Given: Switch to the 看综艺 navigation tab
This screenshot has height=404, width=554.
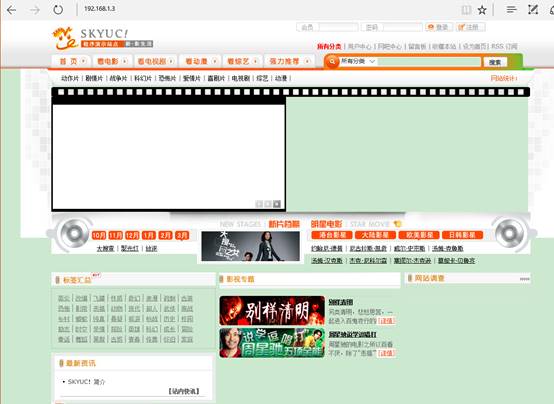Looking at the screenshot, I should pos(242,61).
